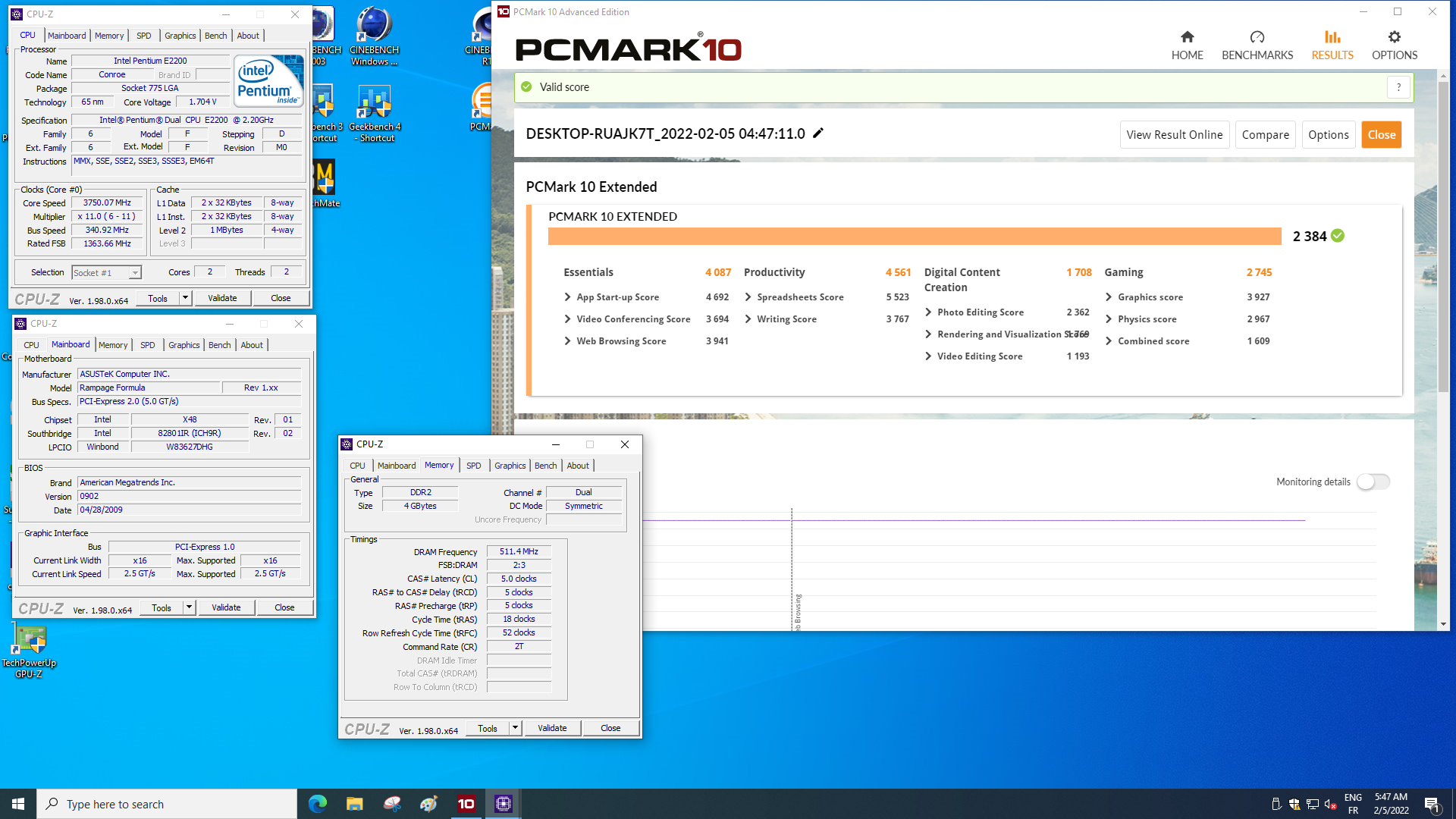
Task: Expand Photo Editing Score details
Action: coord(928,312)
